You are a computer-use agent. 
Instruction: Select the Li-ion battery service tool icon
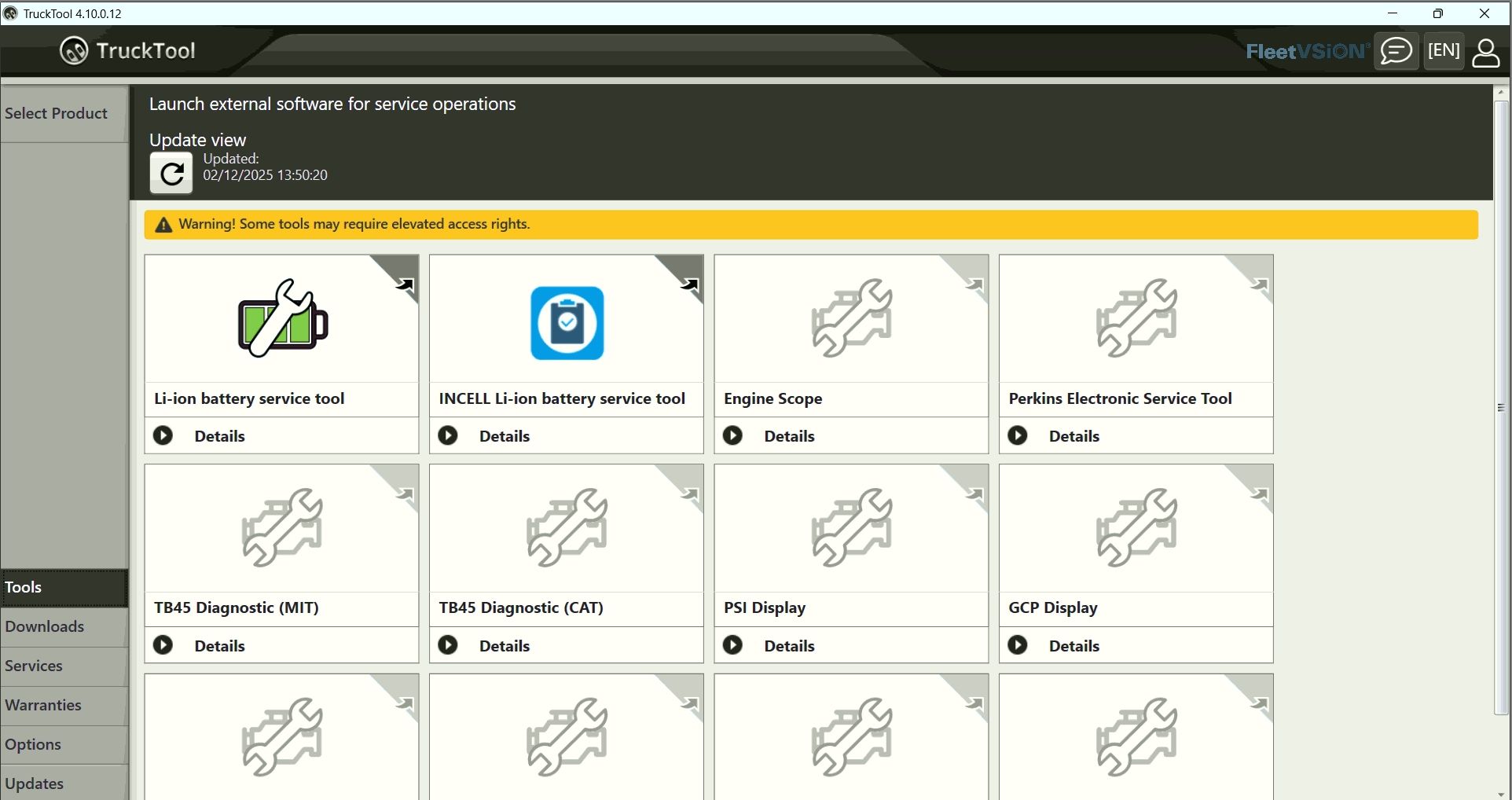(x=281, y=318)
